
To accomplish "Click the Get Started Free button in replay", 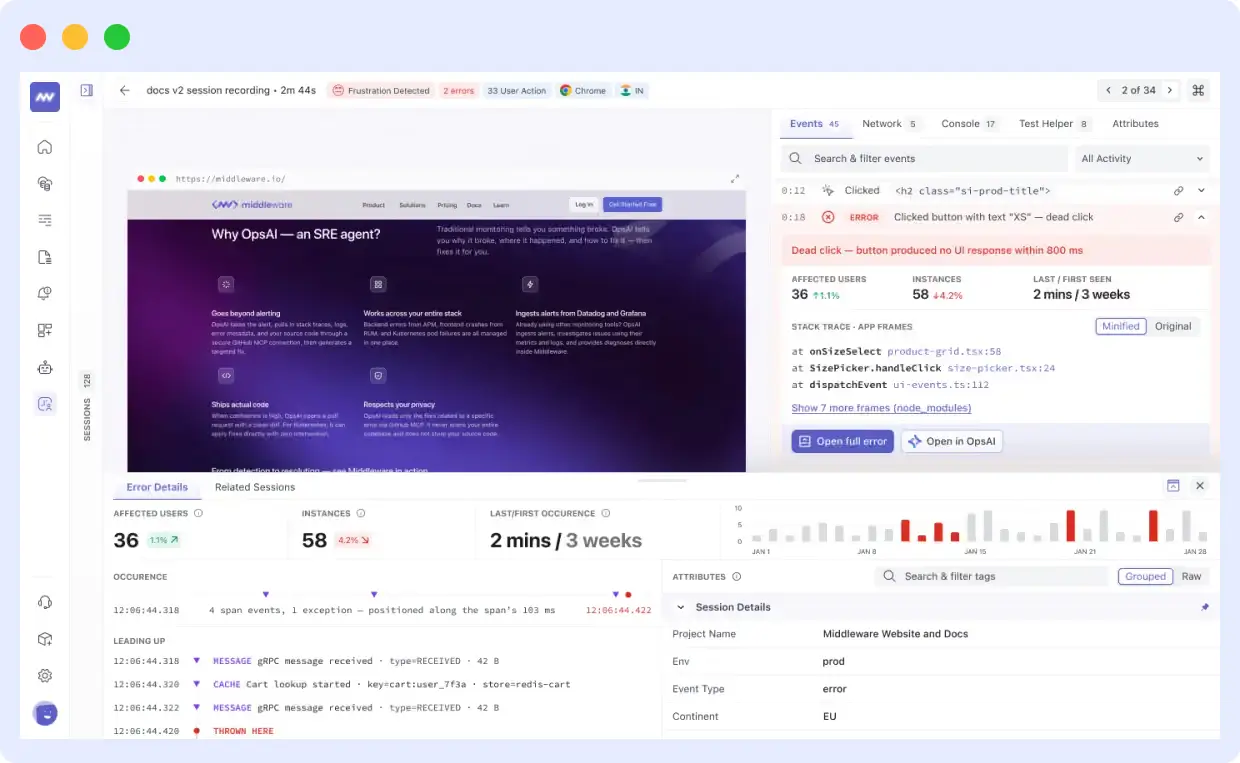I will click(632, 204).
